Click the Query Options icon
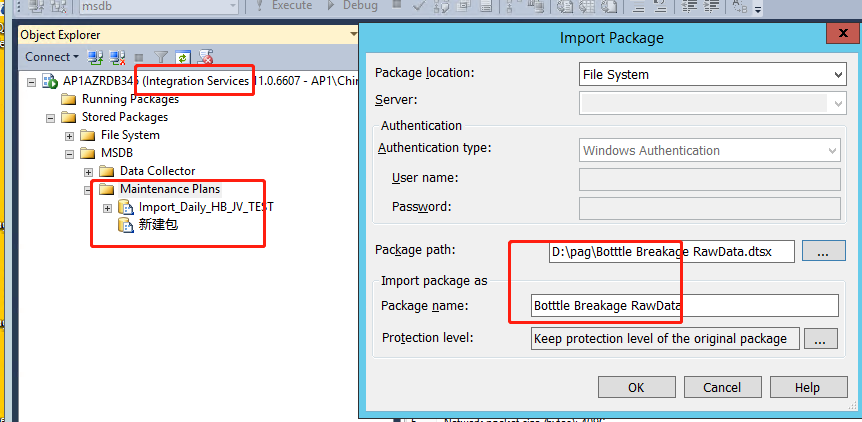The width and height of the screenshot is (862, 422). 463,5
